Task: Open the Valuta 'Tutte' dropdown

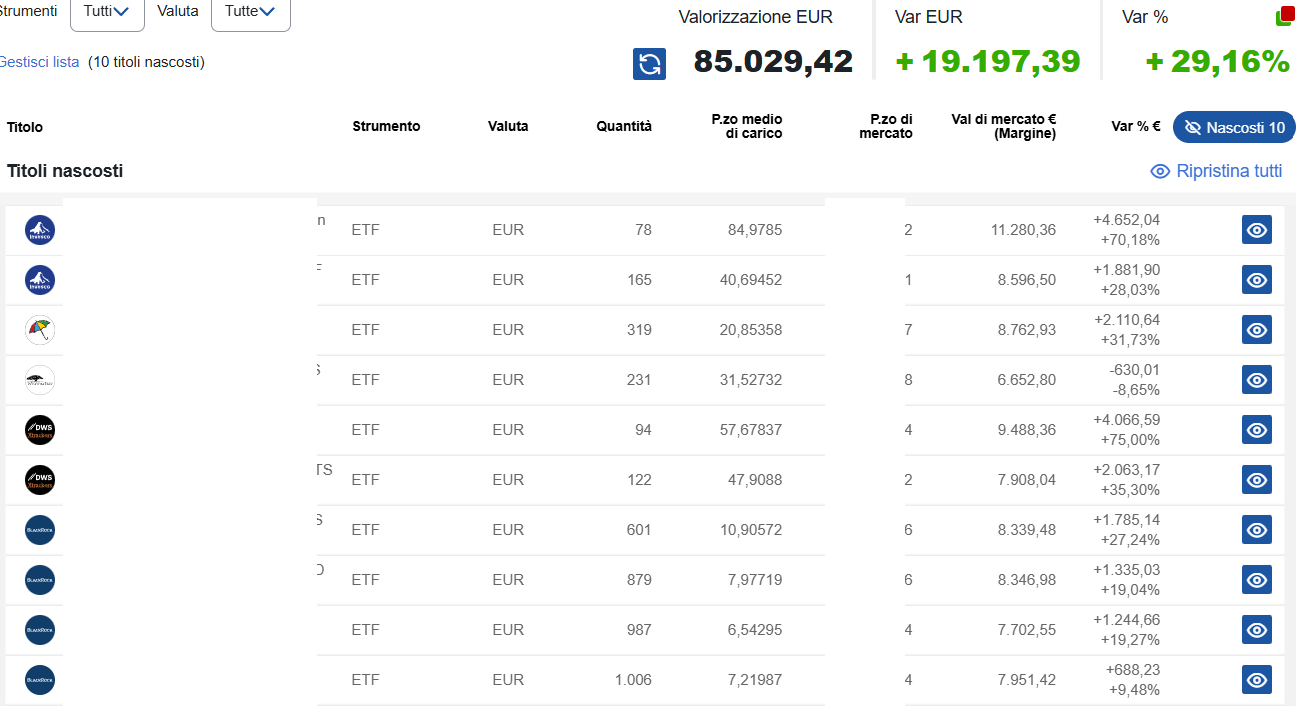Action: [250, 12]
